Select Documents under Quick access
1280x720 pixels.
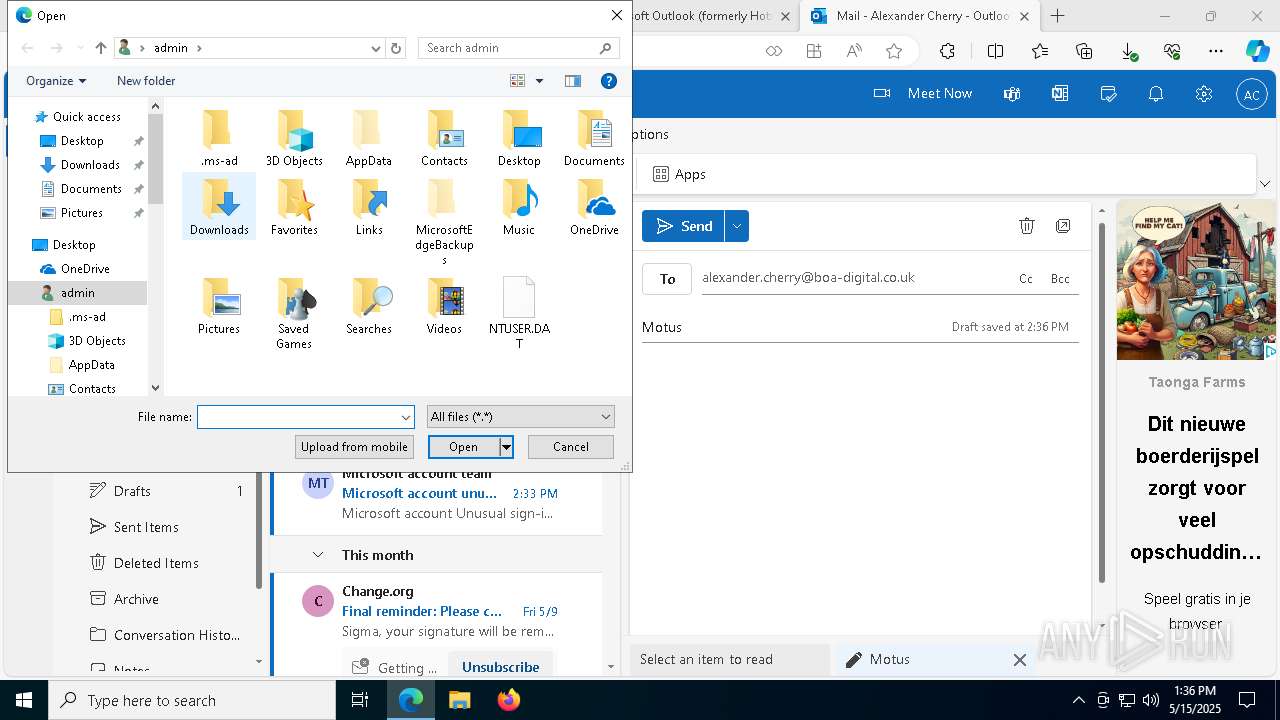point(91,189)
